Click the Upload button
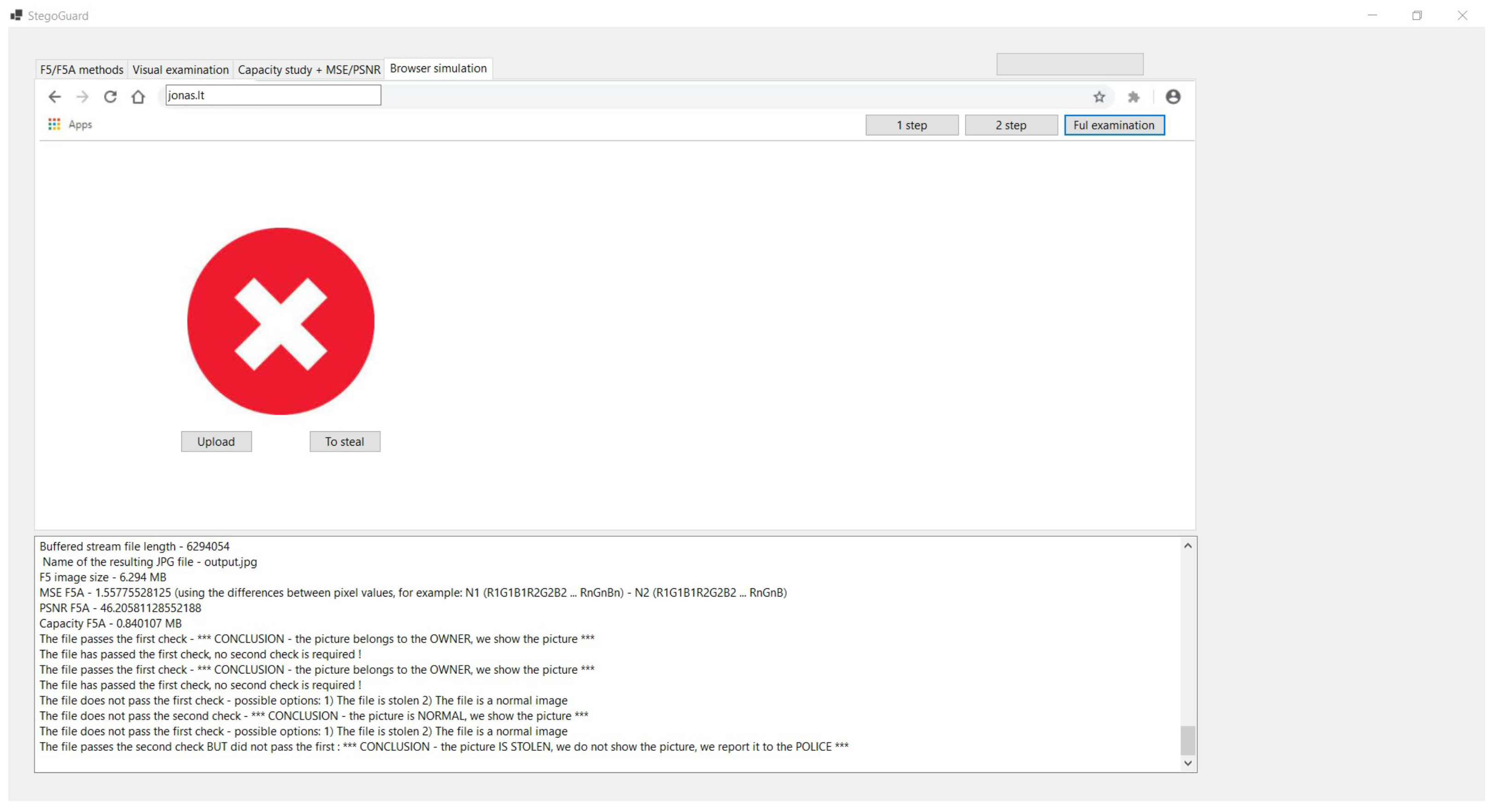Viewport: 1498px width, 812px height. tap(216, 441)
